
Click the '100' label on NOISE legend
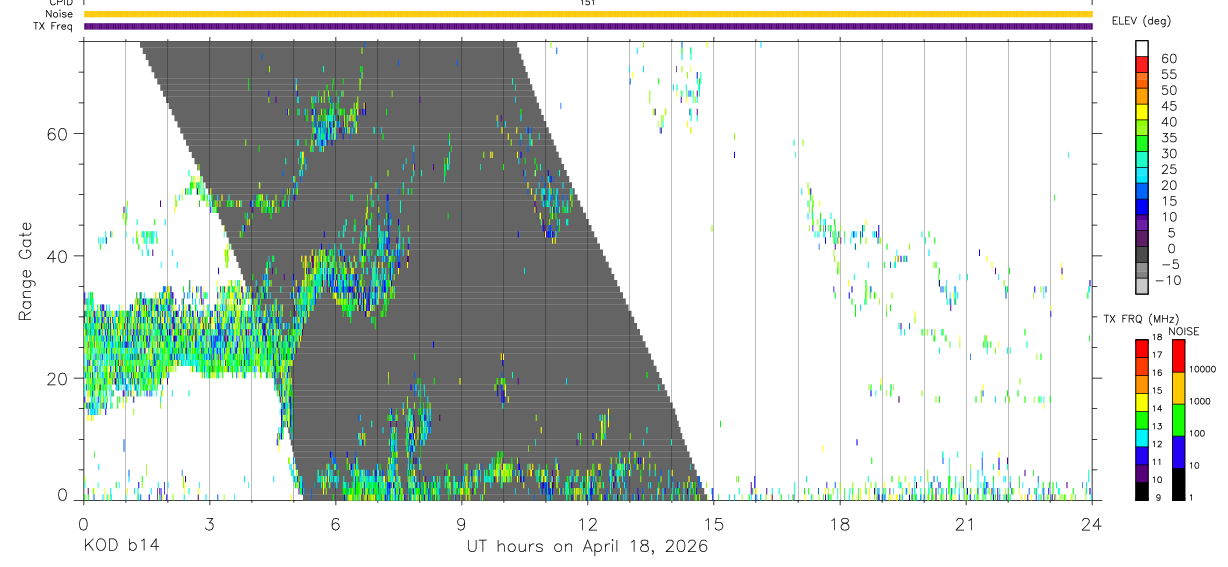(x=1196, y=434)
